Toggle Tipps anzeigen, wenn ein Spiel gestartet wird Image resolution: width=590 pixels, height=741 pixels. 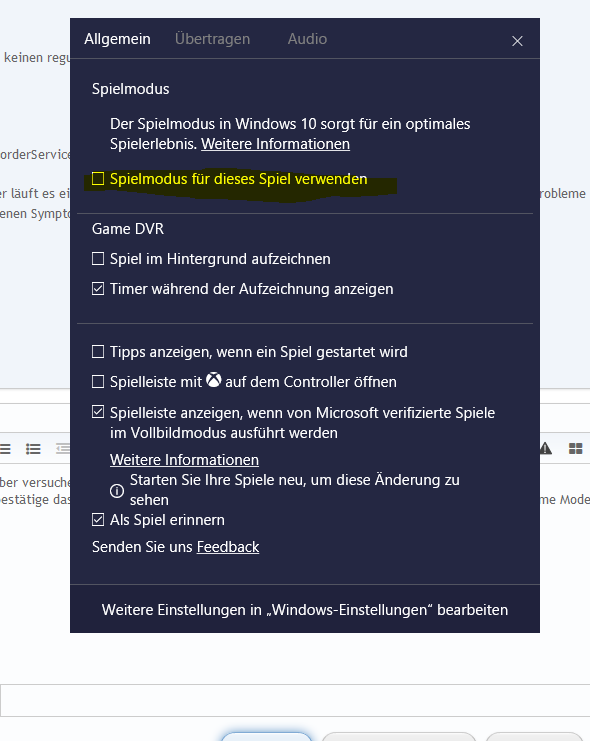pyautogui.click(x=98, y=352)
